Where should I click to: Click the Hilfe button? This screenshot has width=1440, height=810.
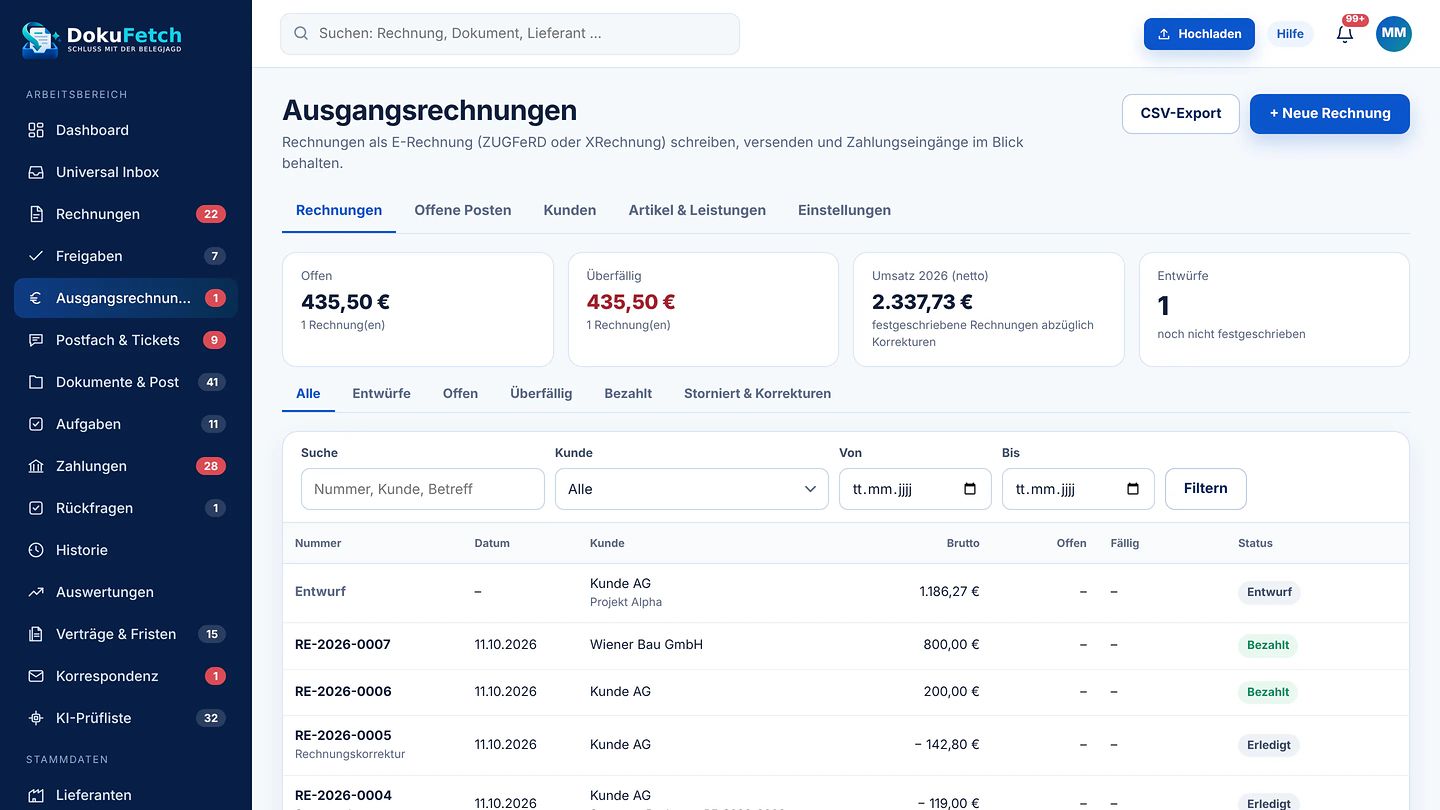pos(1290,33)
